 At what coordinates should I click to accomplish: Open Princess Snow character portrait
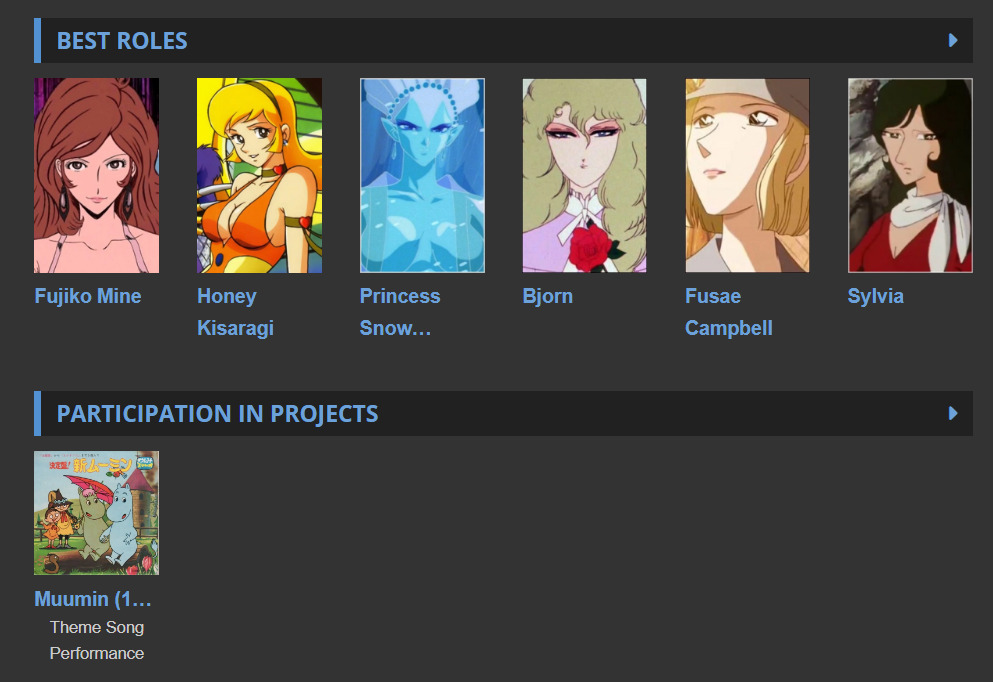click(422, 175)
